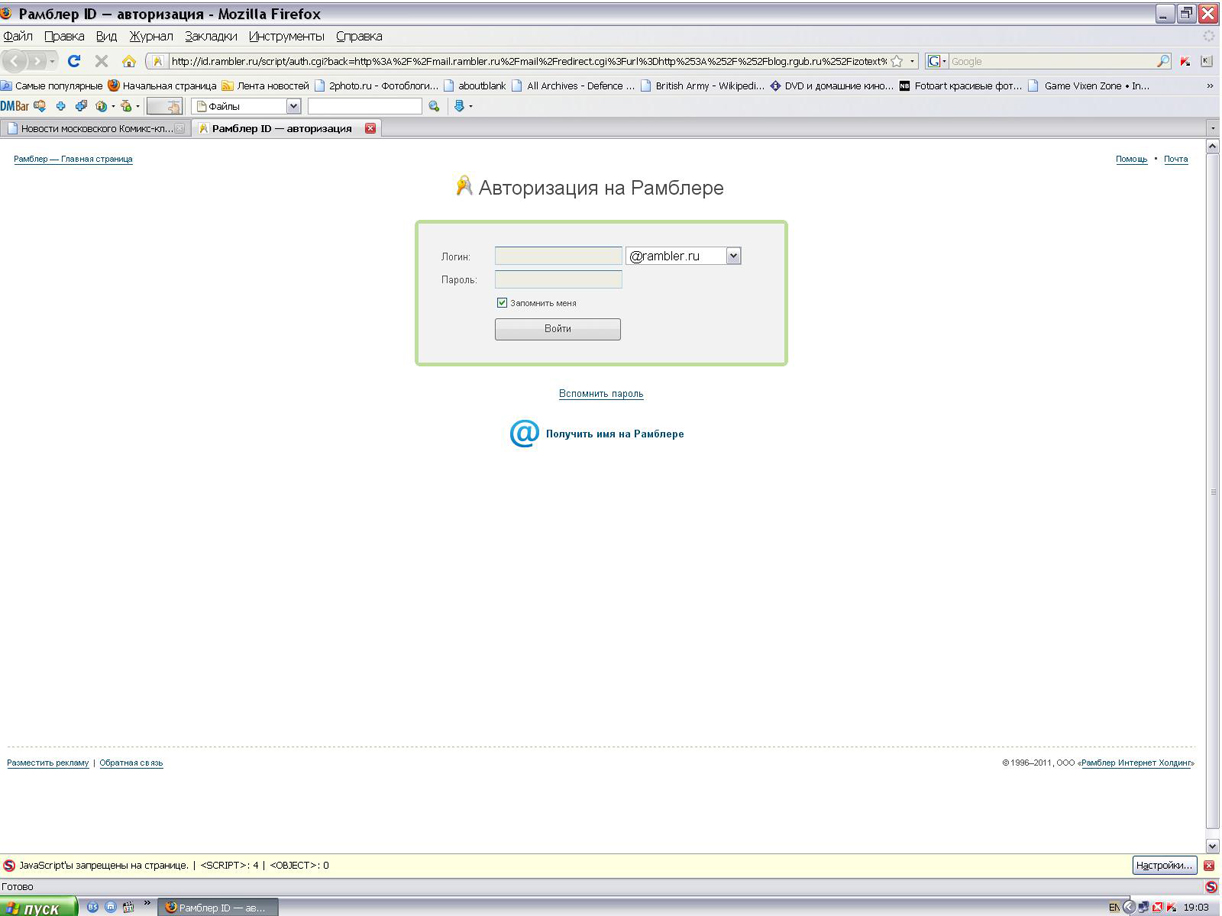The height and width of the screenshot is (916, 1222).
Task: Click the DMBar search magnifier icon
Action: point(434,106)
